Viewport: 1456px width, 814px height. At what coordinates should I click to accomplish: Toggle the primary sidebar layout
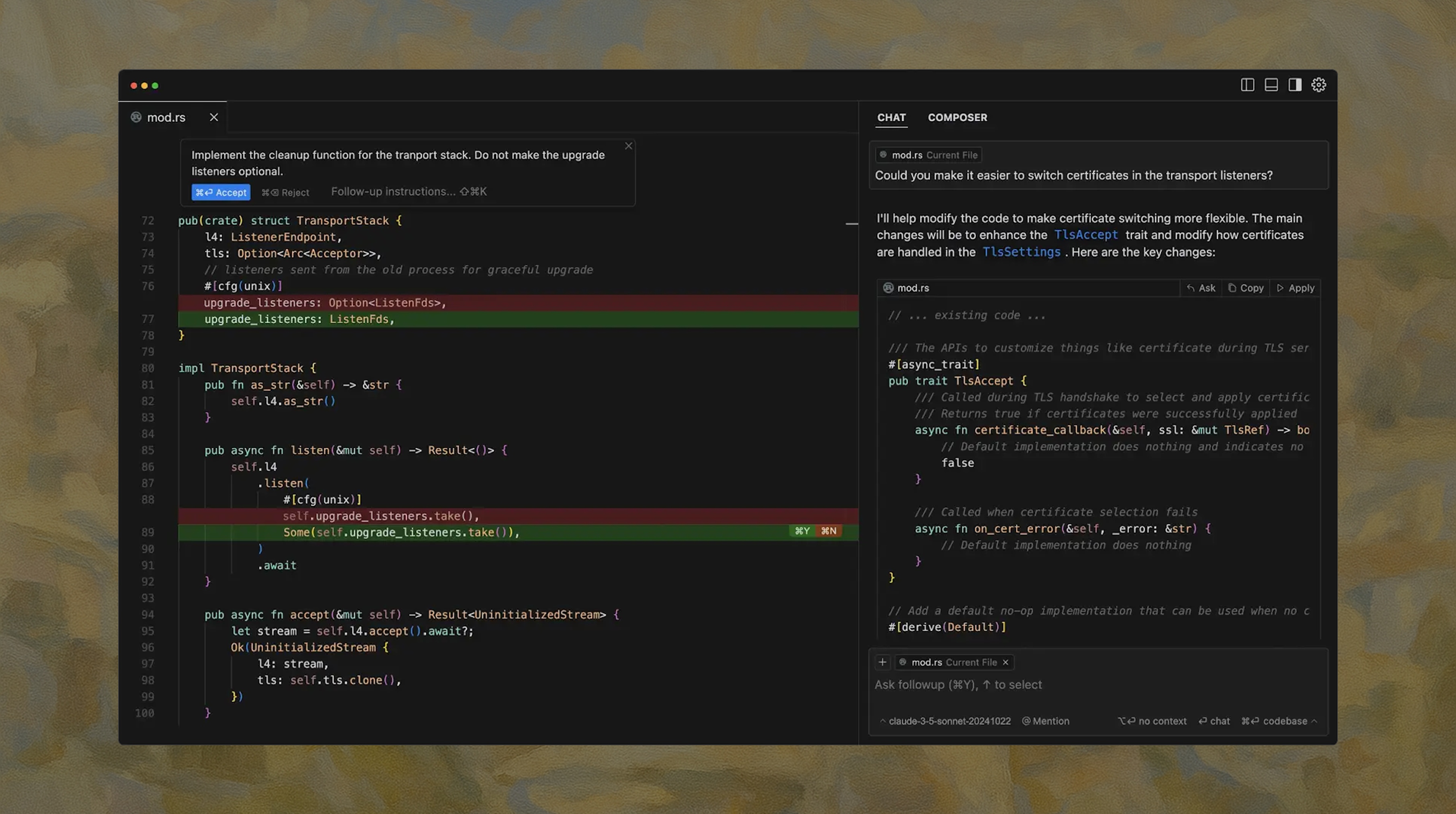point(1248,84)
